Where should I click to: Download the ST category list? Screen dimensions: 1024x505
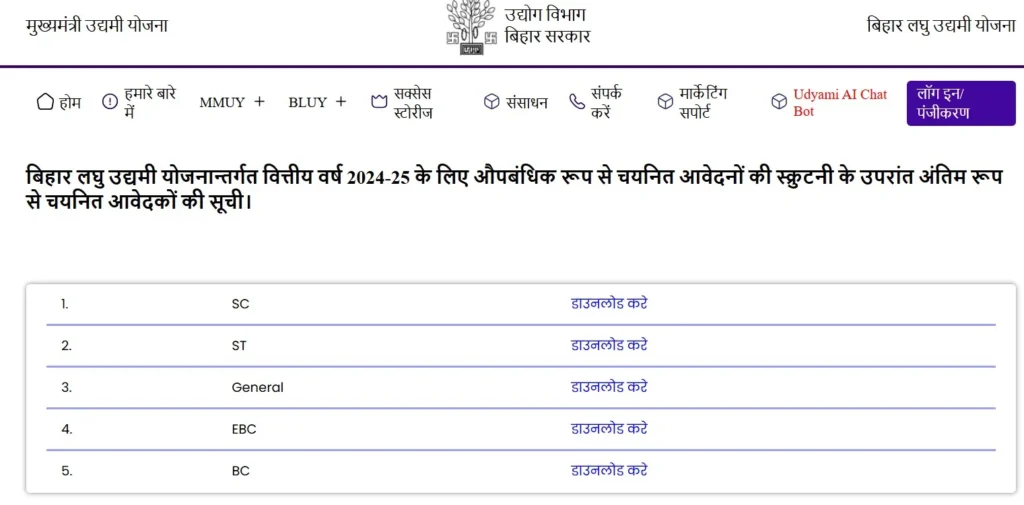click(608, 345)
